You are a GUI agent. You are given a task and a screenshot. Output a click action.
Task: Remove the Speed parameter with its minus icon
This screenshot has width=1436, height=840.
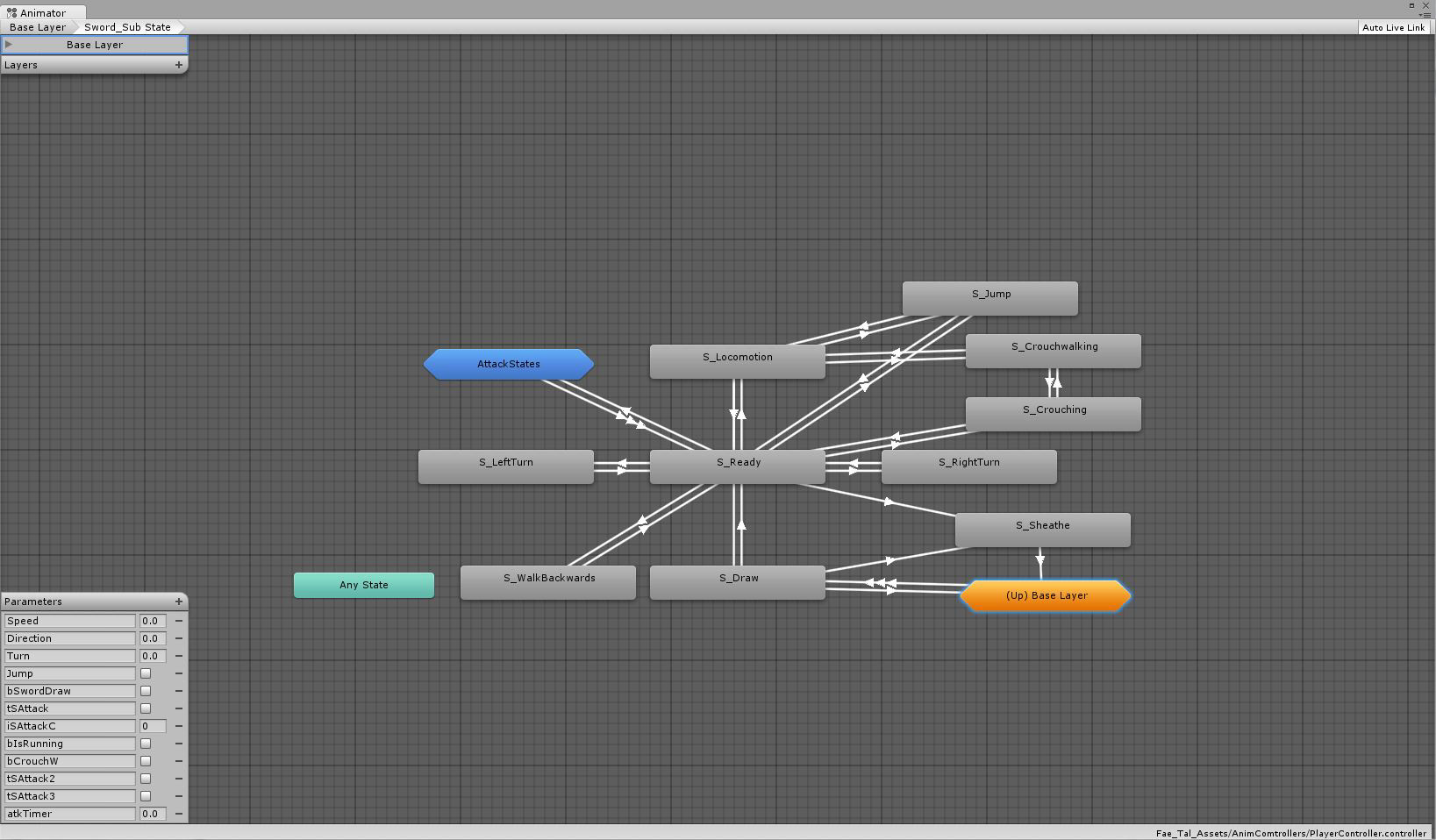179,621
